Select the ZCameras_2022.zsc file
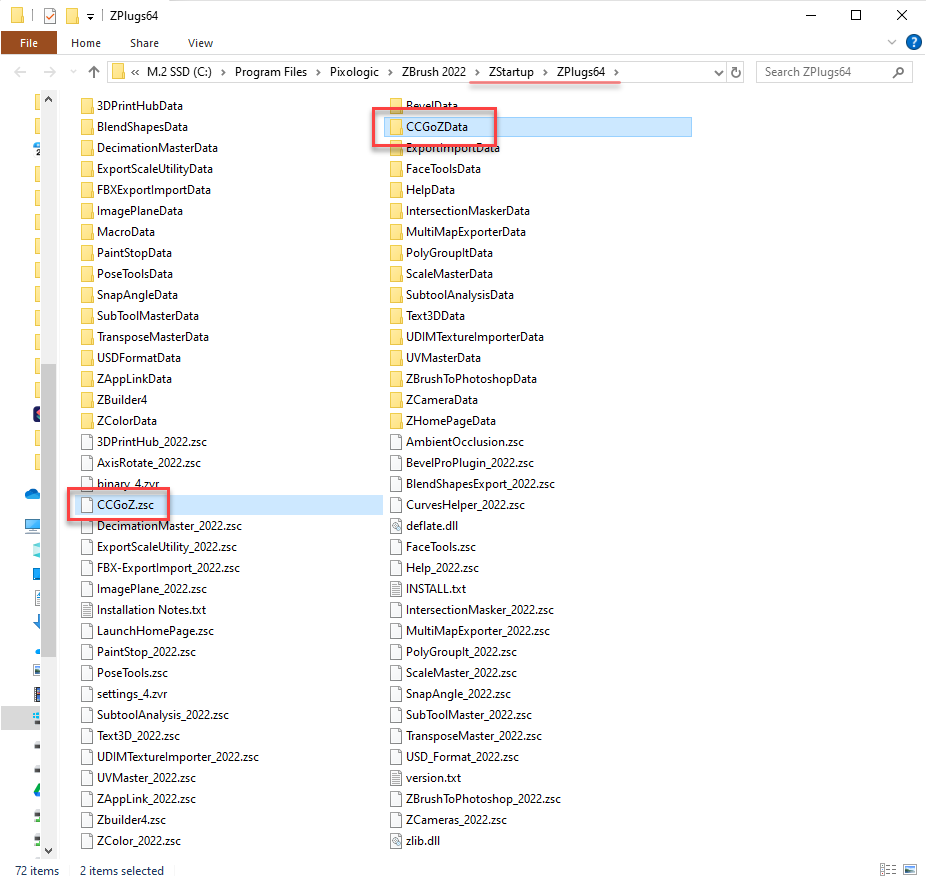 point(449,820)
